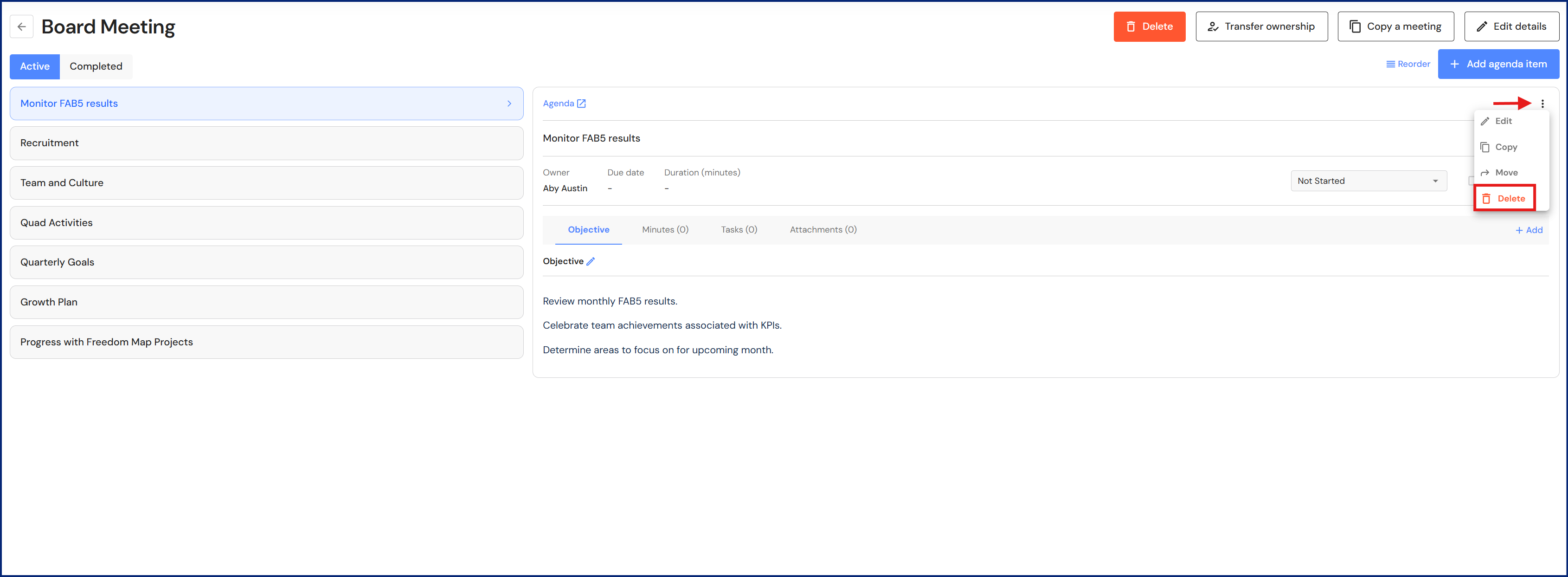Click the red Delete meeting button

point(1149,27)
